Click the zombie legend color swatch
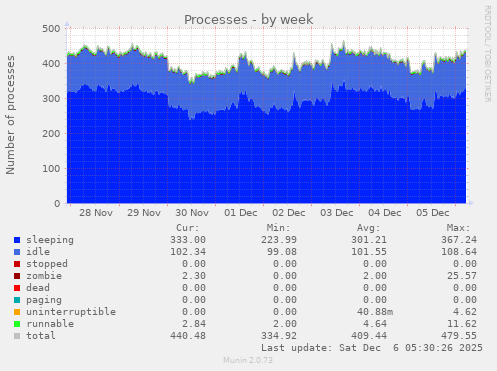Image resolution: width=497 pixels, height=371 pixels. click(17, 276)
